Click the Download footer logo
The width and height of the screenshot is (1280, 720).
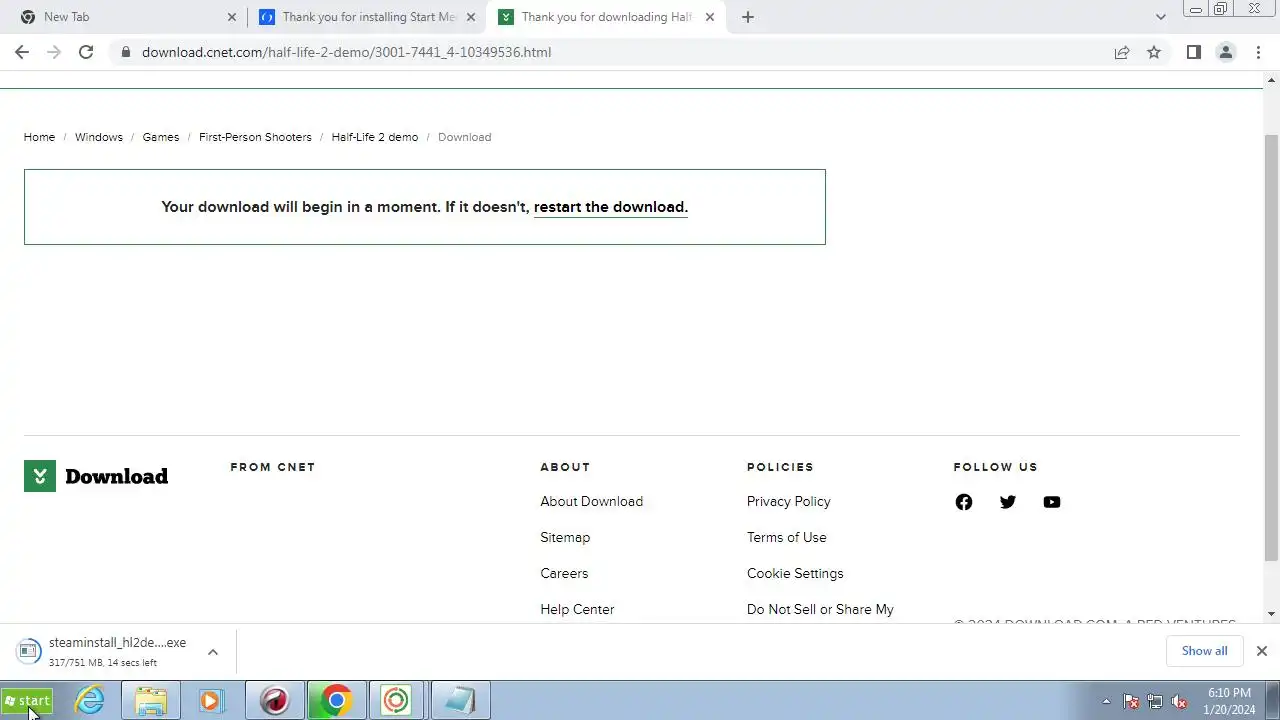pos(96,476)
